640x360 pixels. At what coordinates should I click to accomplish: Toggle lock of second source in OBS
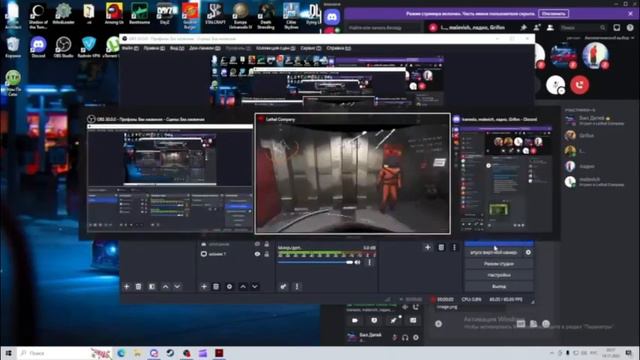pos(267,254)
